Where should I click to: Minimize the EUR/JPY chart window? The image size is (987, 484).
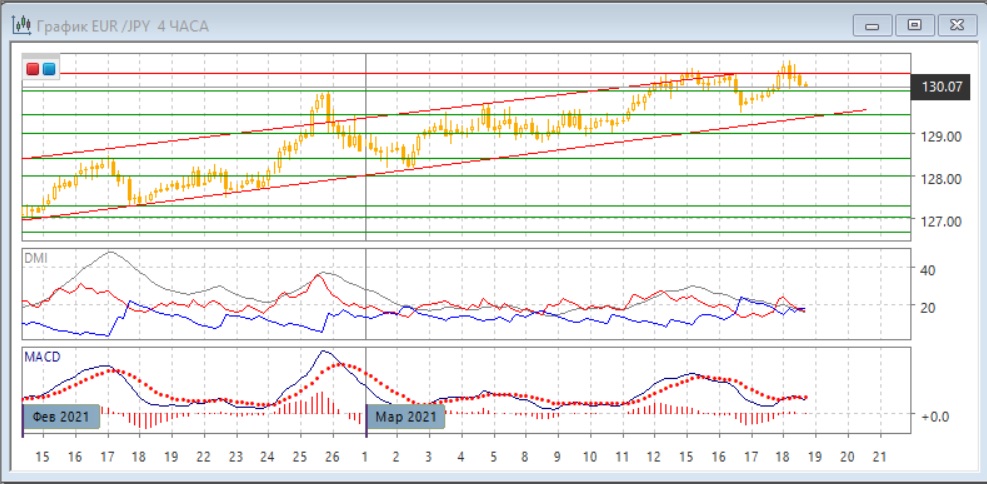877,25
